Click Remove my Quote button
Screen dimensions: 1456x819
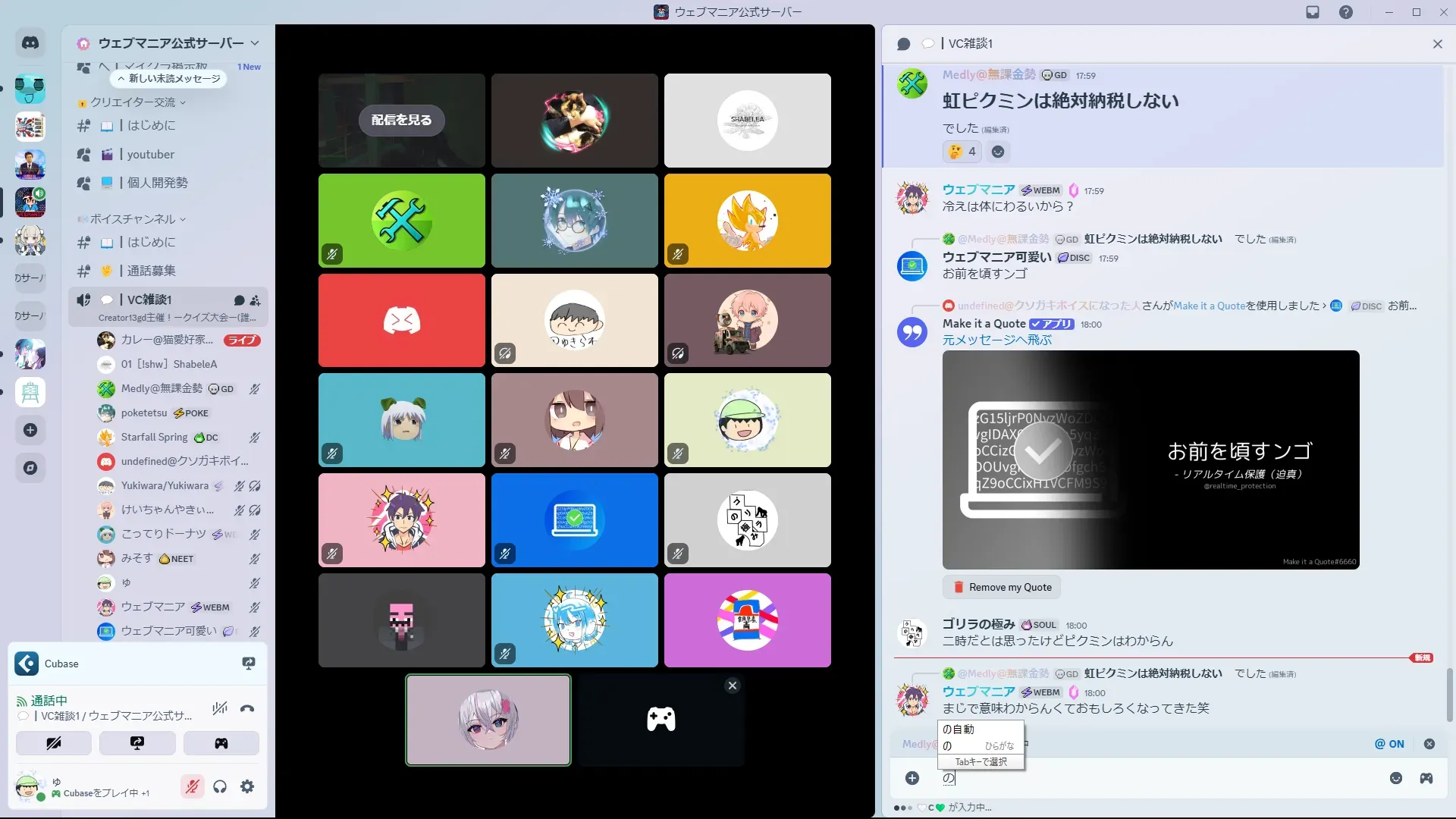(x=1002, y=587)
